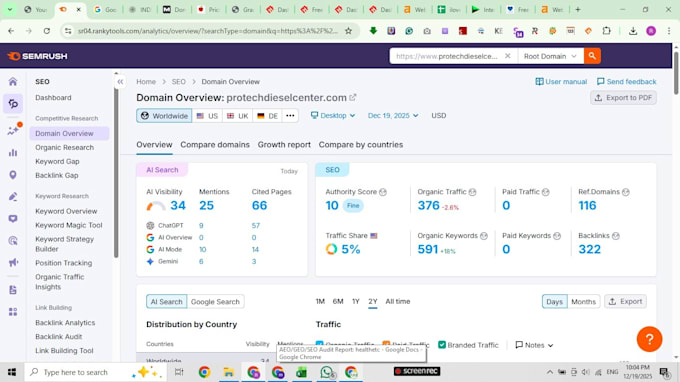Switch to Compare by countries tab
Image resolution: width=680 pixels, height=382 pixels.
pyautogui.click(x=361, y=145)
